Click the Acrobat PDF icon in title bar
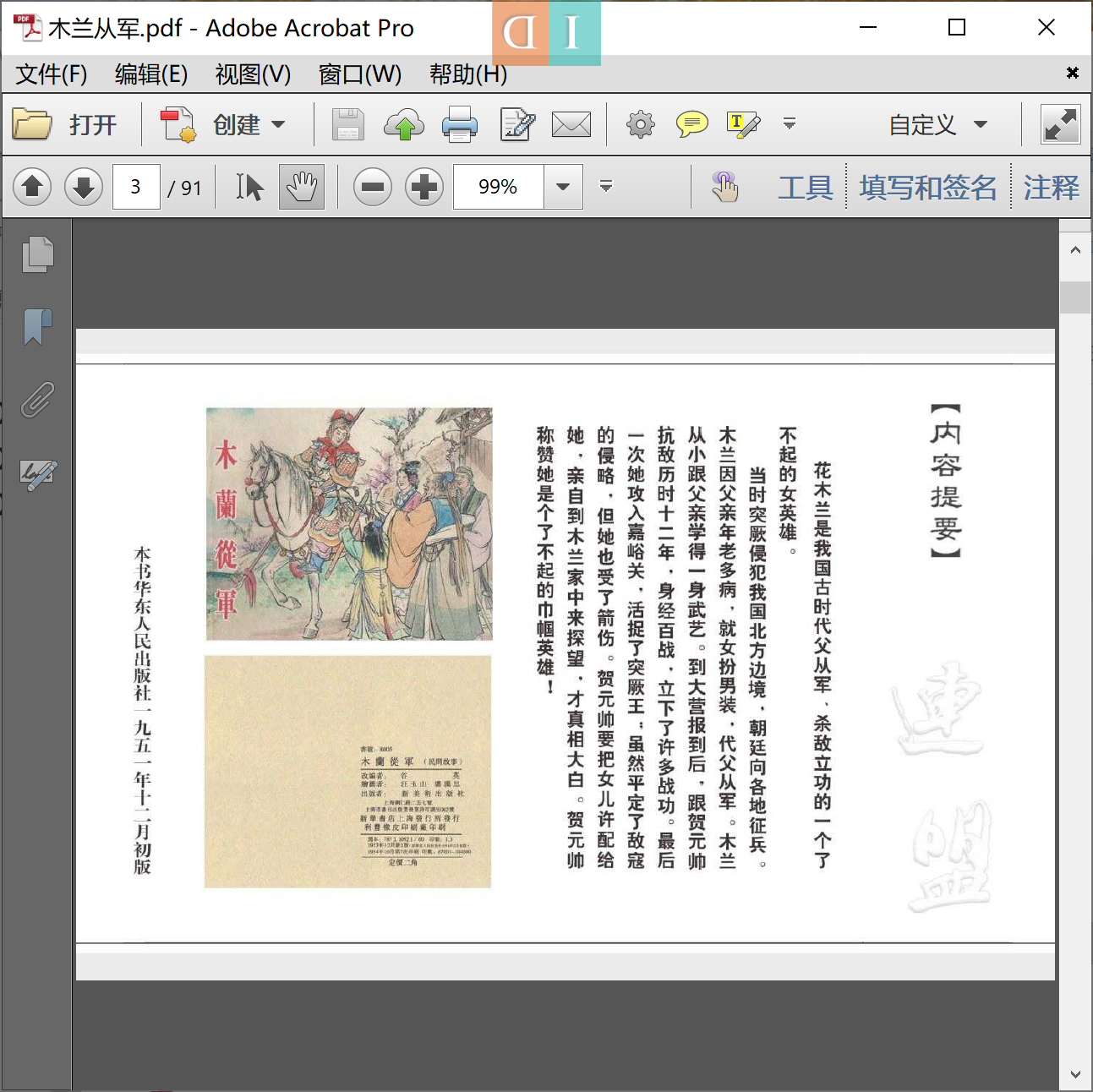 [x=27, y=28]
